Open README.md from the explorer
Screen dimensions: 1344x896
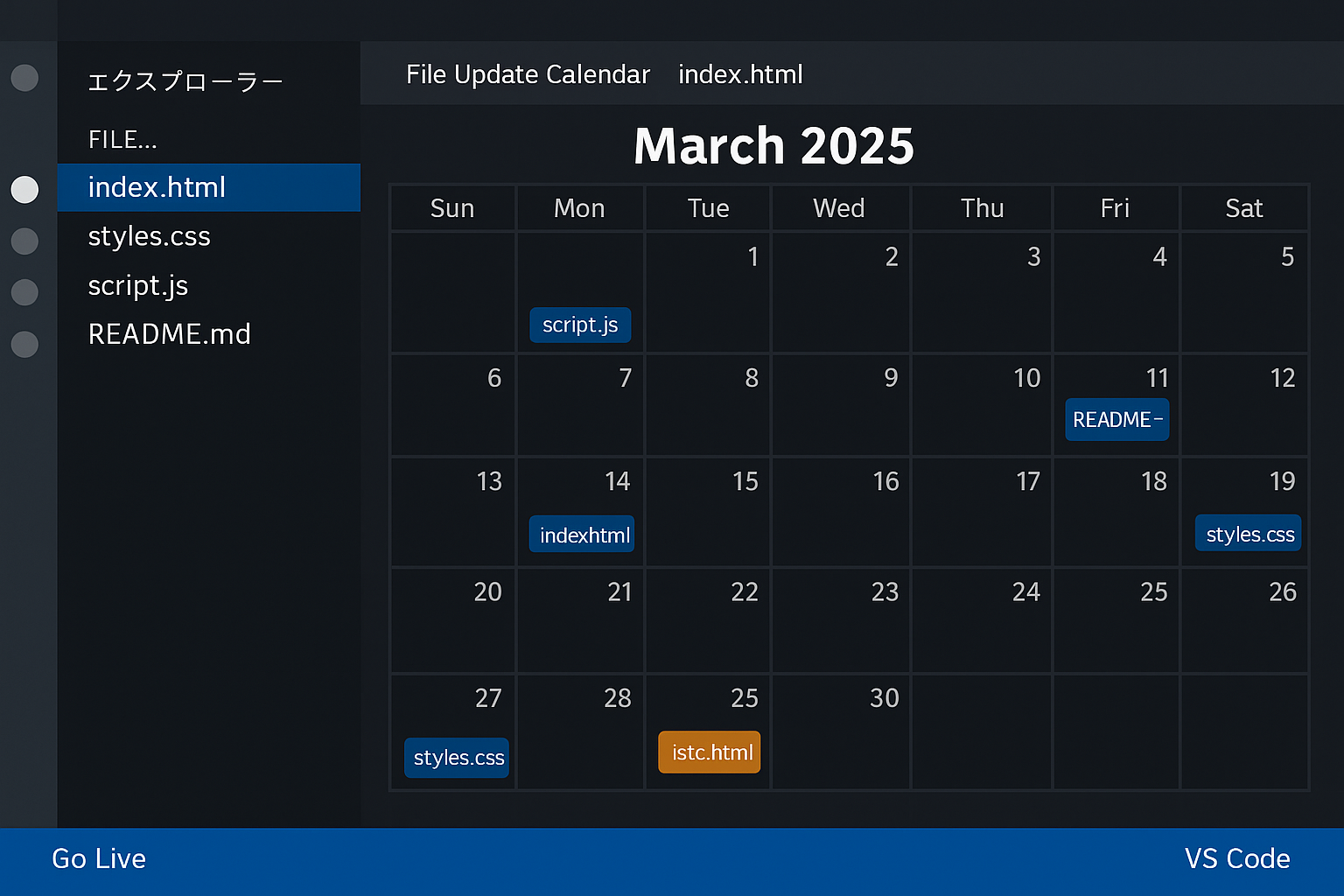coord(170,334)
